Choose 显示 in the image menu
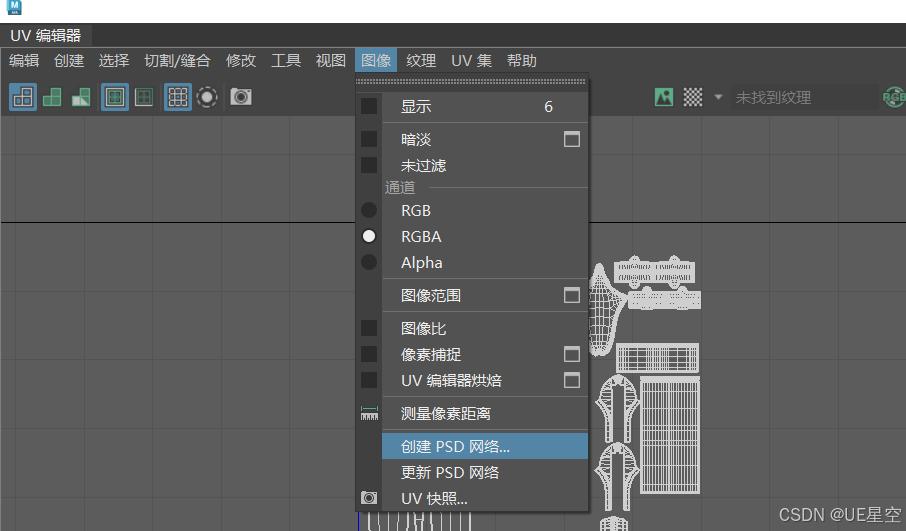Image resolution: width=906 pixels, height=531 pixels. [x=485, y=106]
